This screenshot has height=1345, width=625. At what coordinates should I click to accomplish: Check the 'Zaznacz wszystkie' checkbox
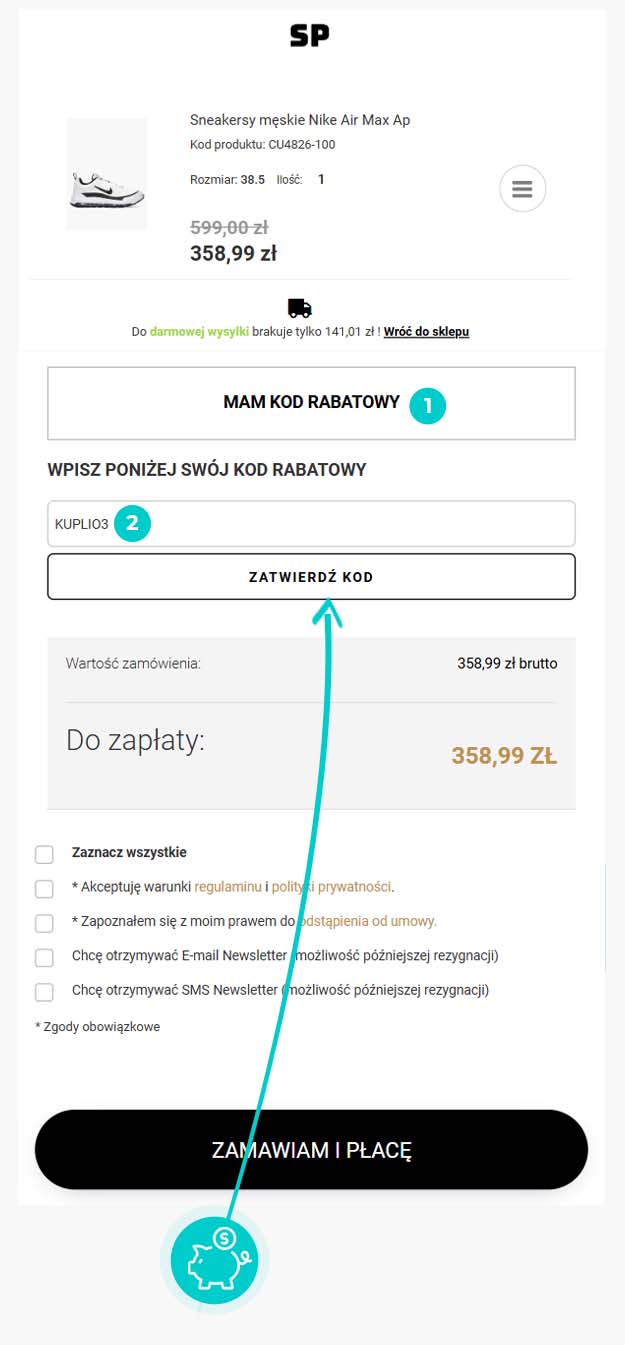(x=44, y=854)
